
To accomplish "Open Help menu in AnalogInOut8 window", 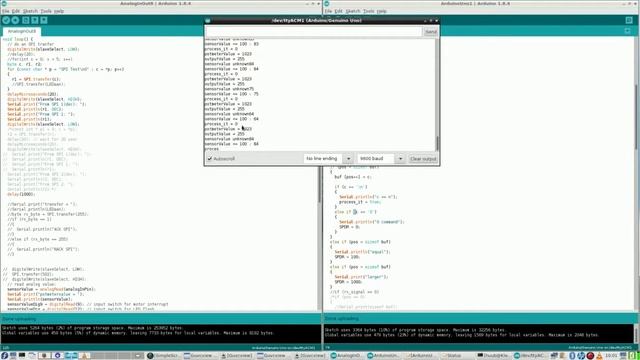I will pos(59,11).
